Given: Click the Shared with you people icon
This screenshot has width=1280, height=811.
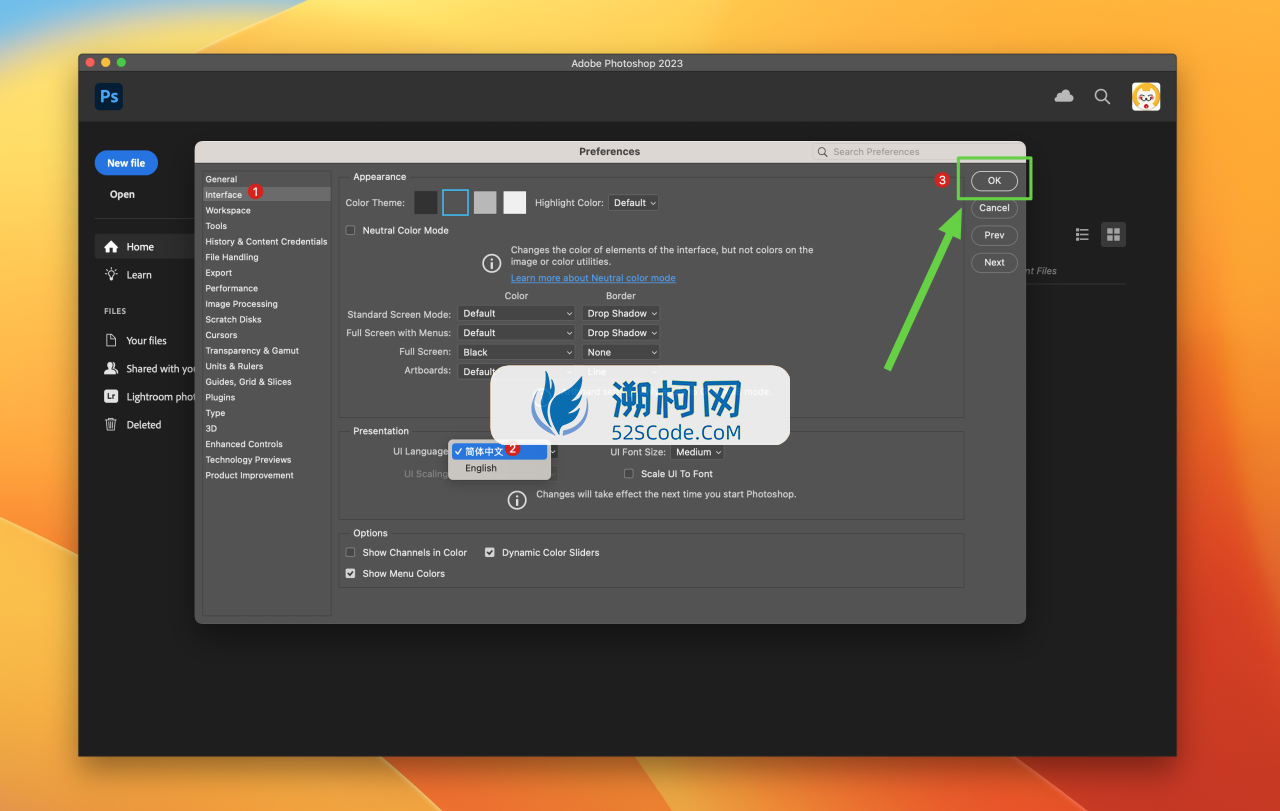Looking at the screenshot, I should [111, 368].
